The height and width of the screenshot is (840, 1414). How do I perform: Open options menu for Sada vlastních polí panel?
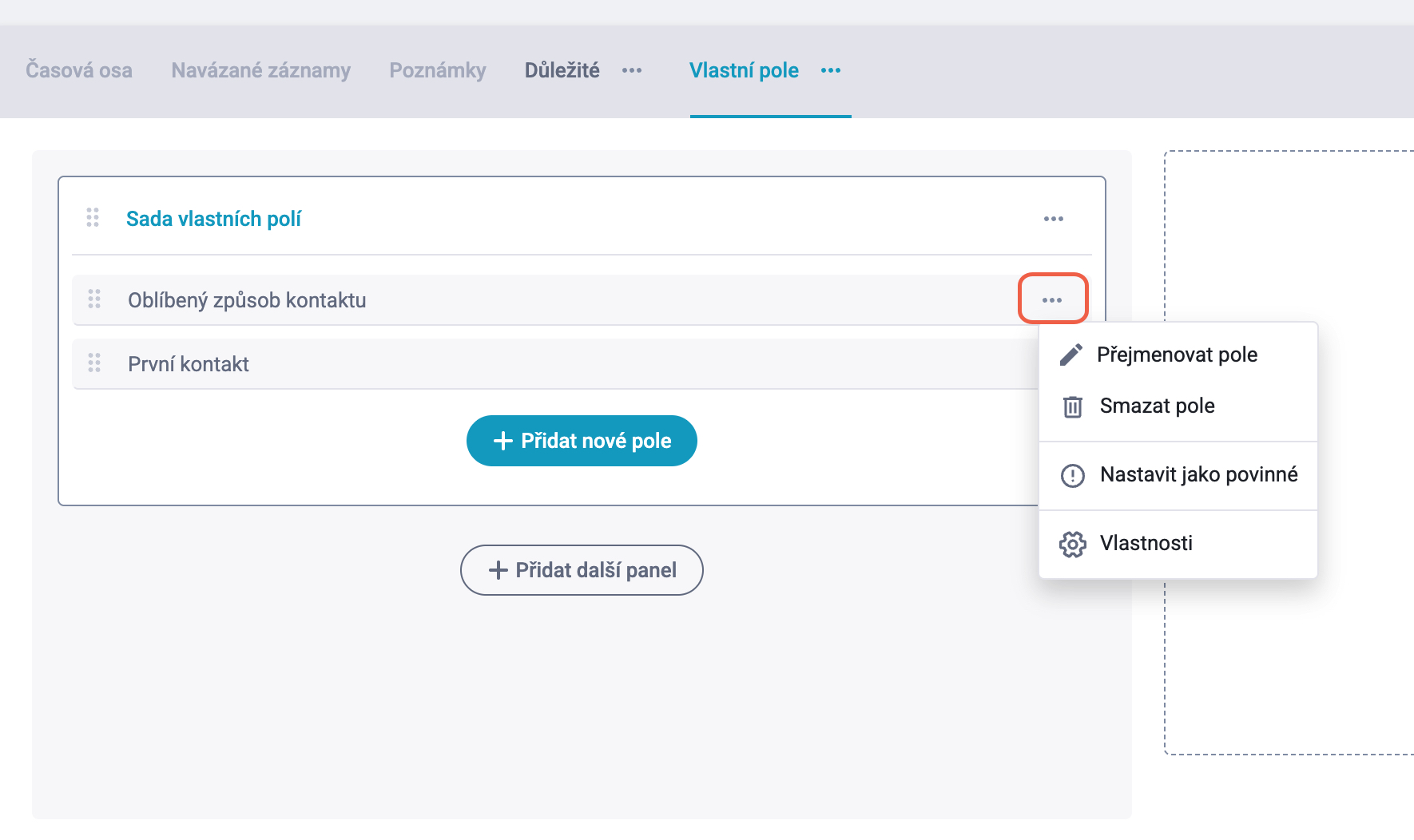pos(1054,219)
